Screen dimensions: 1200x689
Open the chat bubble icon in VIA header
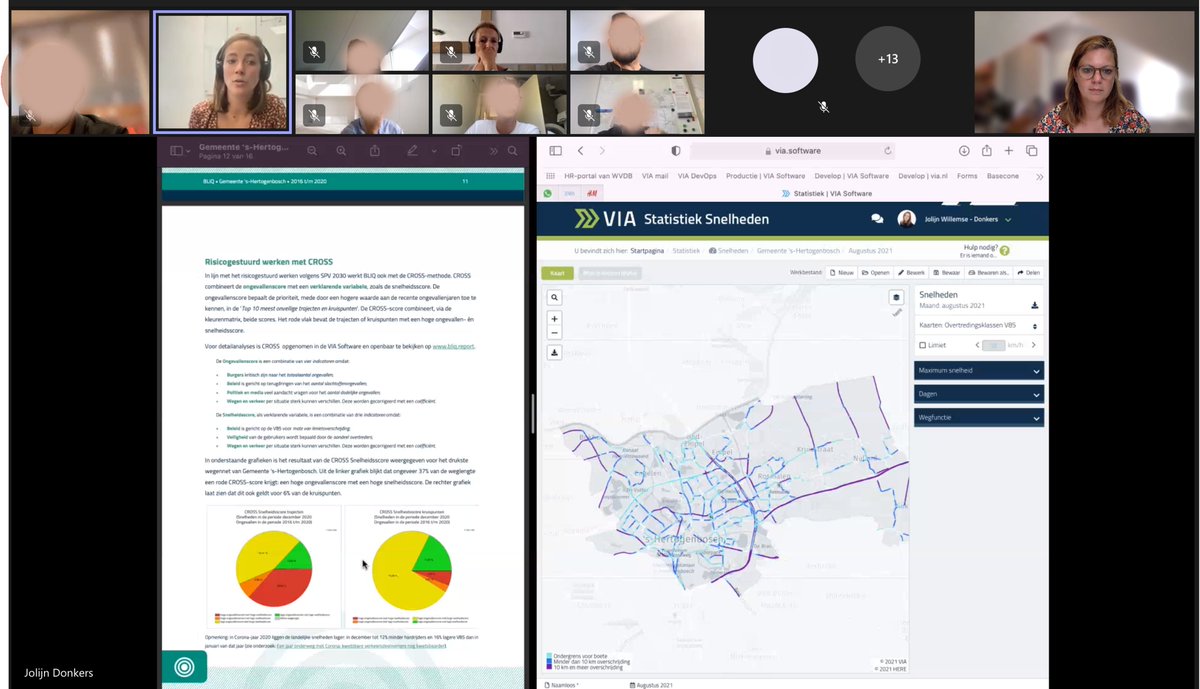coord(877,219)
